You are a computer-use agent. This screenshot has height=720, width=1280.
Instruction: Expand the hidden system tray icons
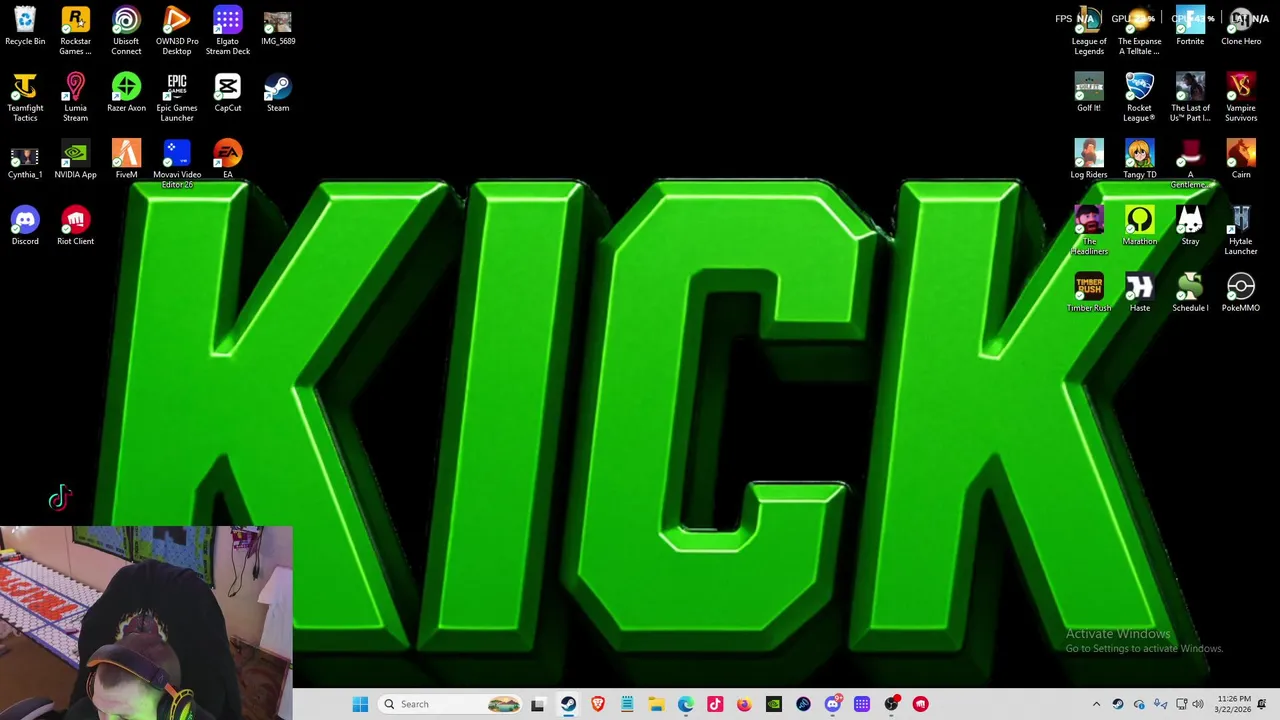click(1096, 704)
